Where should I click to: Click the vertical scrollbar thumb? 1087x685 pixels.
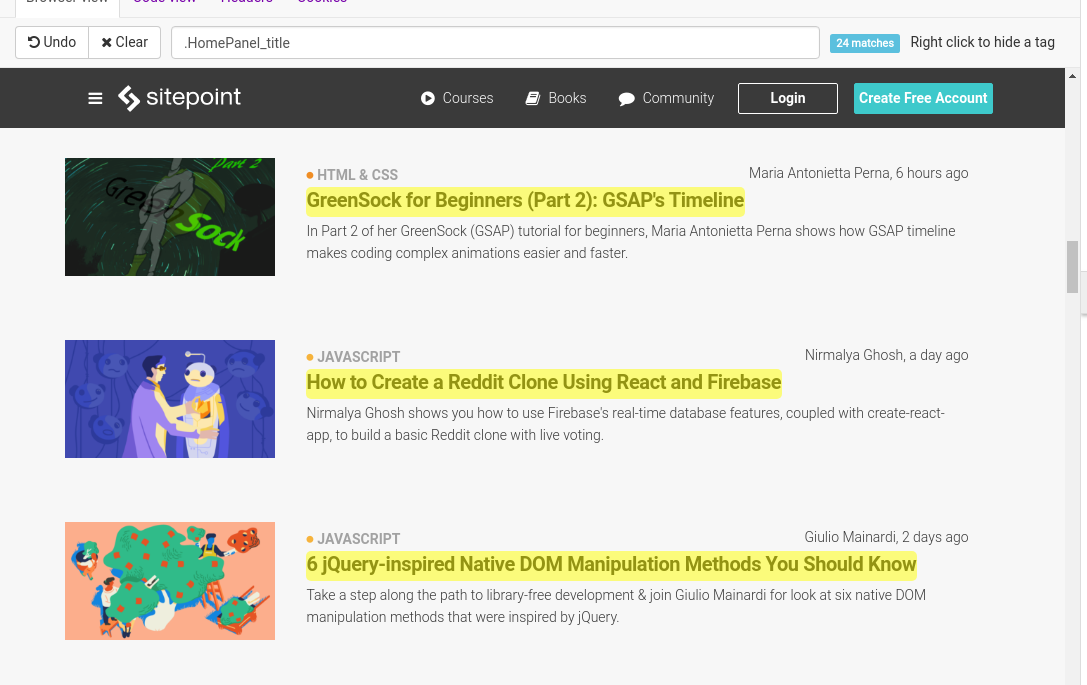click(1072, 267)
